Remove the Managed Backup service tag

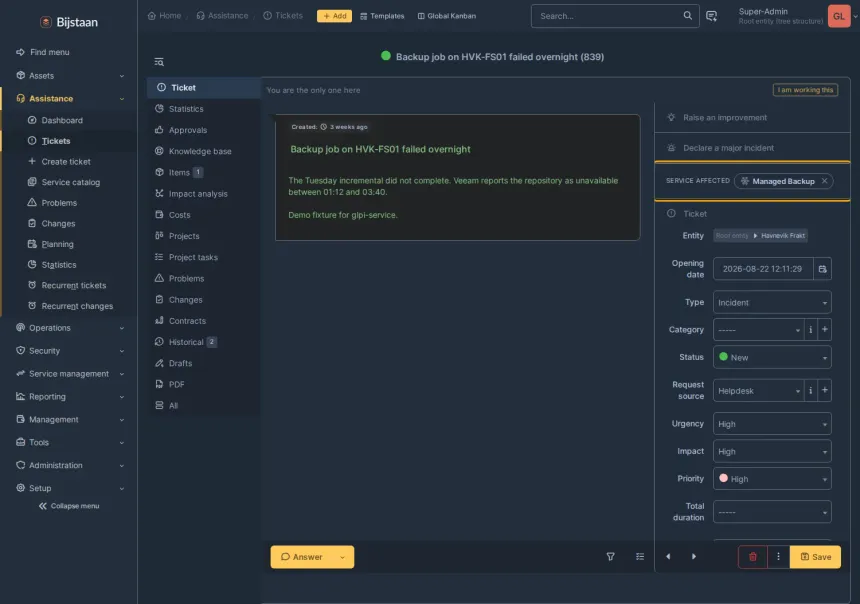(x=824, y=181)
